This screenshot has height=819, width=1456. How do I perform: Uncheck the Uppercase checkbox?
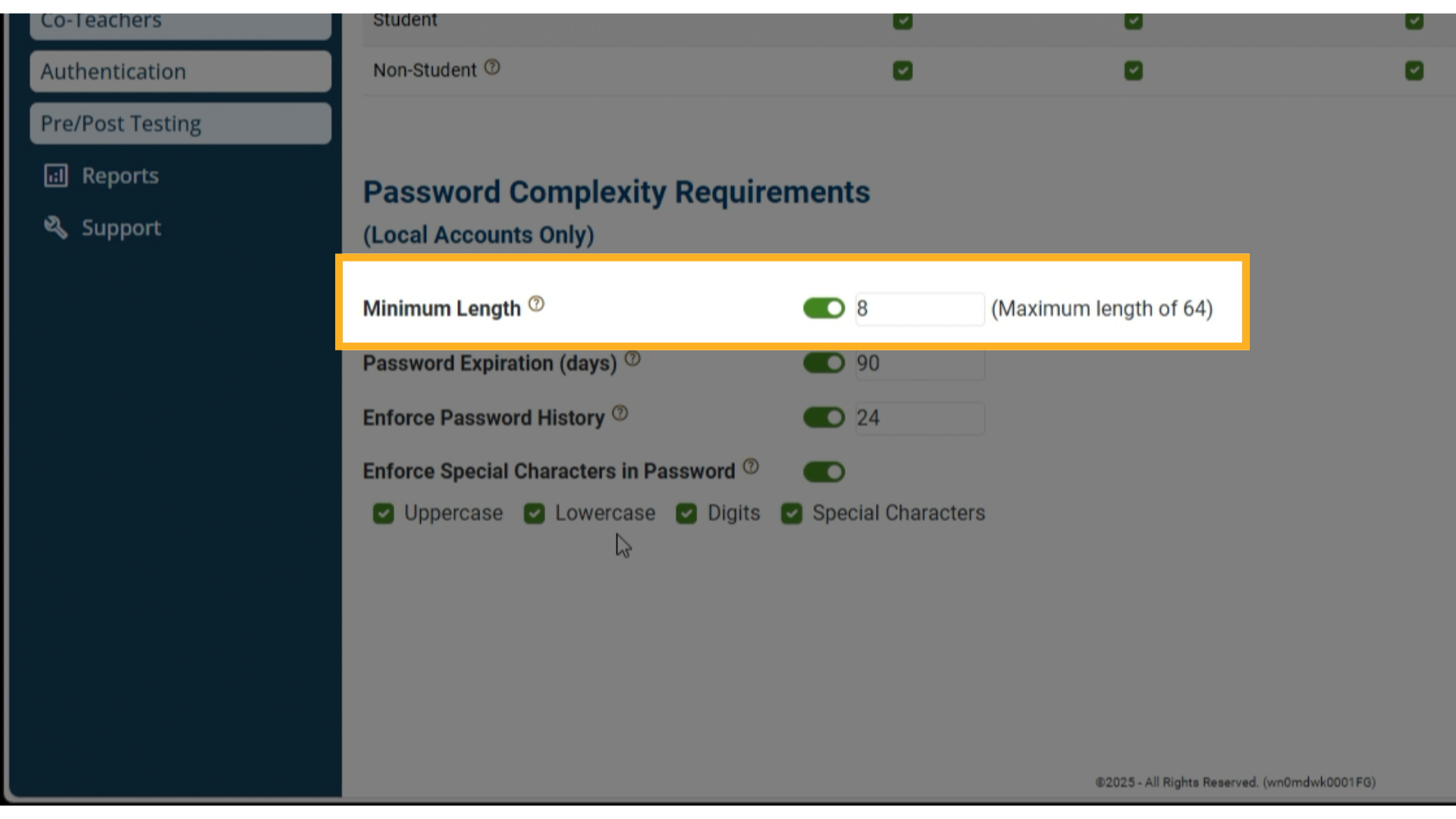click(383, 513)
